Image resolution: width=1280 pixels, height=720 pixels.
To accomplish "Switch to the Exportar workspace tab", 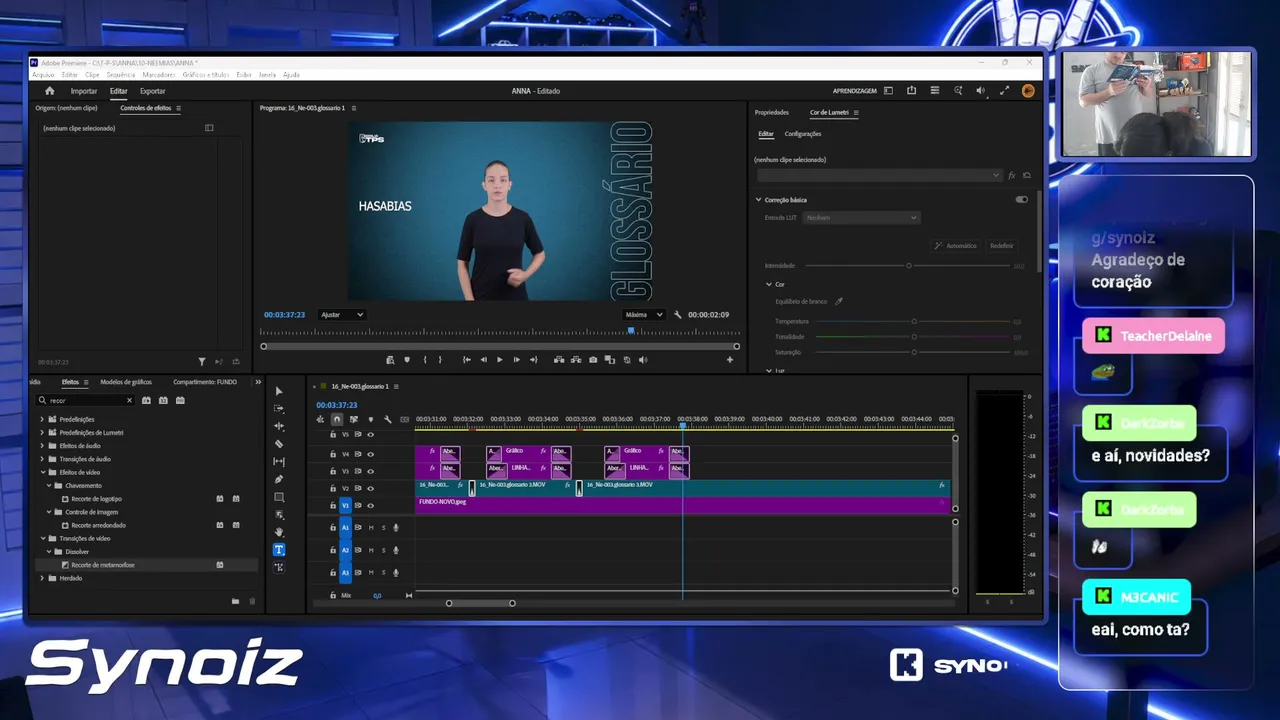I will click(x=153, y=91).
